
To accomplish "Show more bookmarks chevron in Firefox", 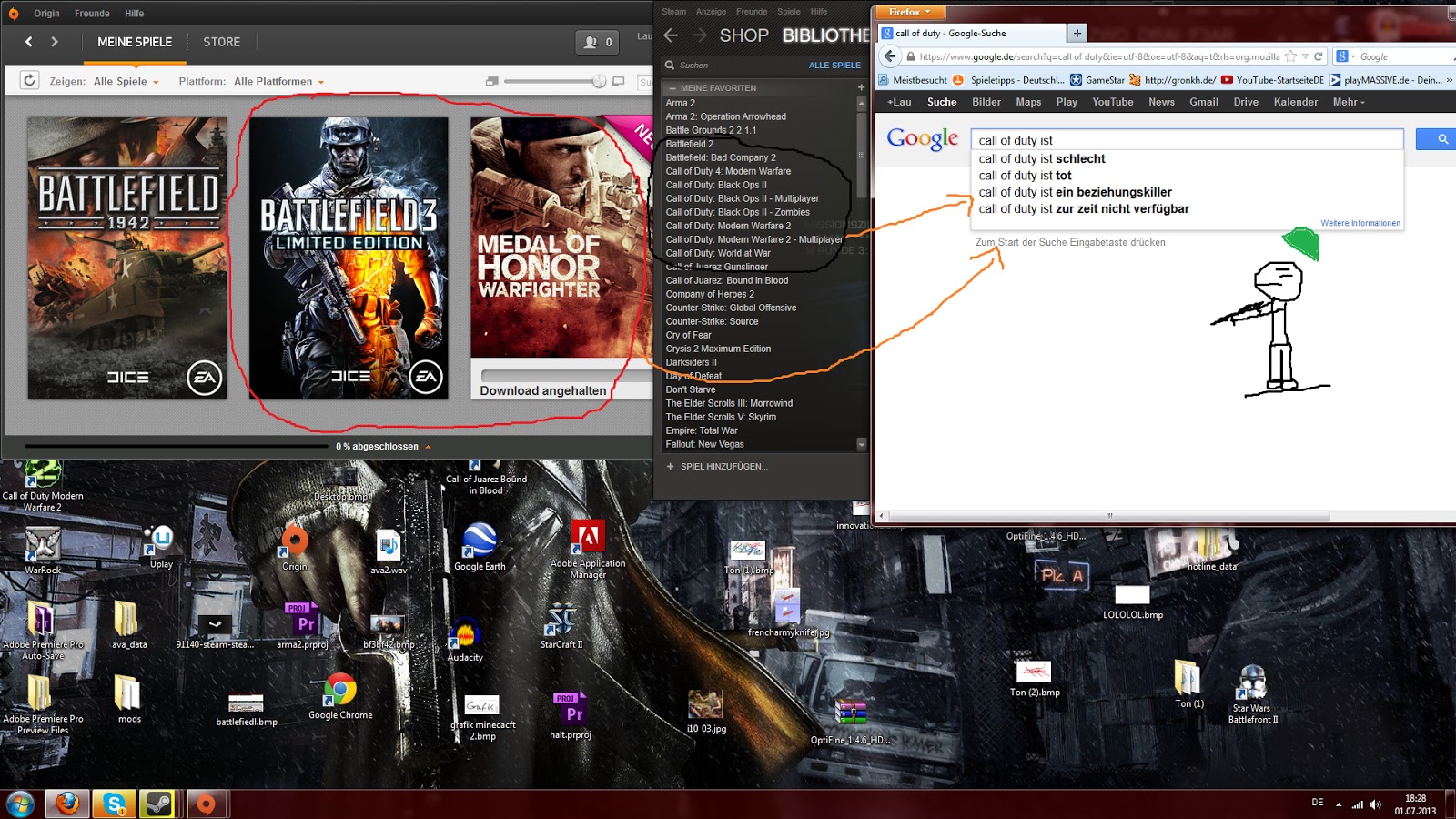I will (1449, 80).
